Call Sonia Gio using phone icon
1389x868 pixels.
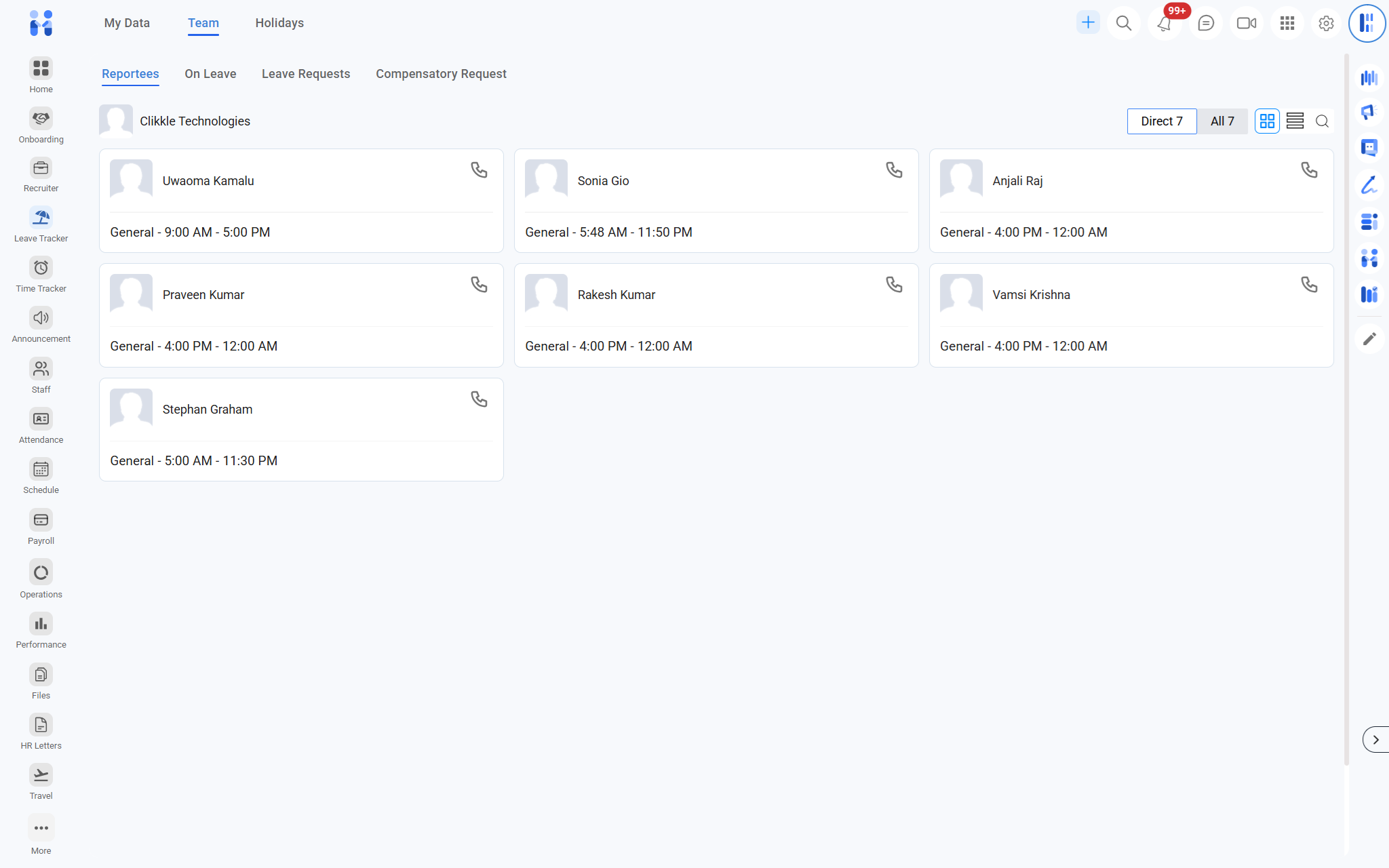[x=894, y=170]
